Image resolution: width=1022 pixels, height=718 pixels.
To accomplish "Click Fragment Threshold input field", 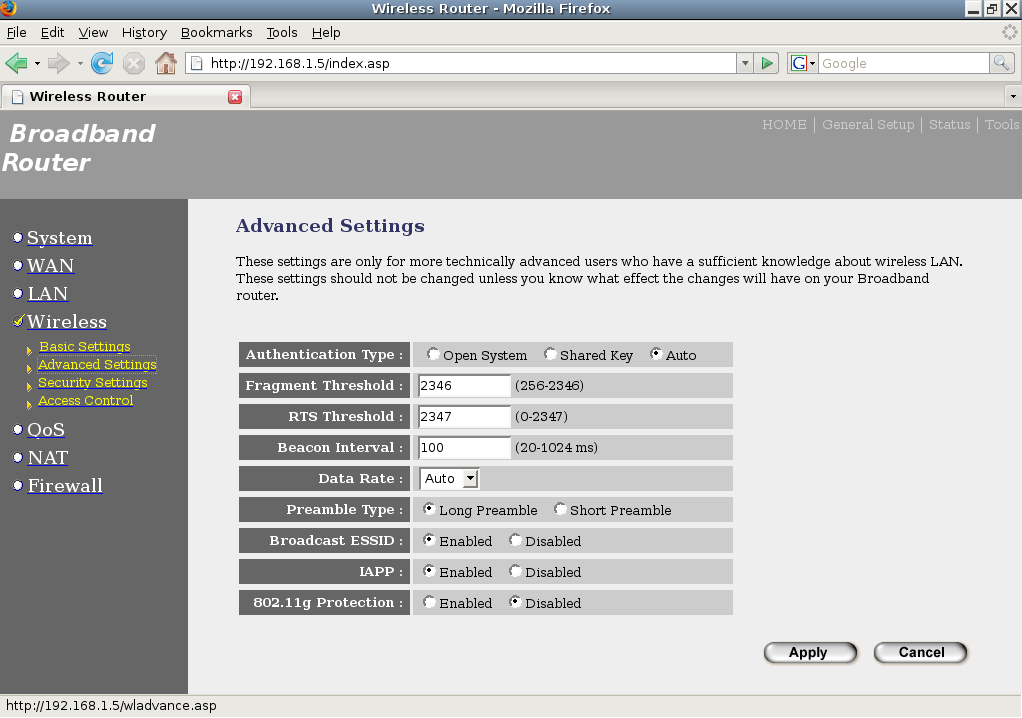I will pyautogui.click(x=464, y=386).
